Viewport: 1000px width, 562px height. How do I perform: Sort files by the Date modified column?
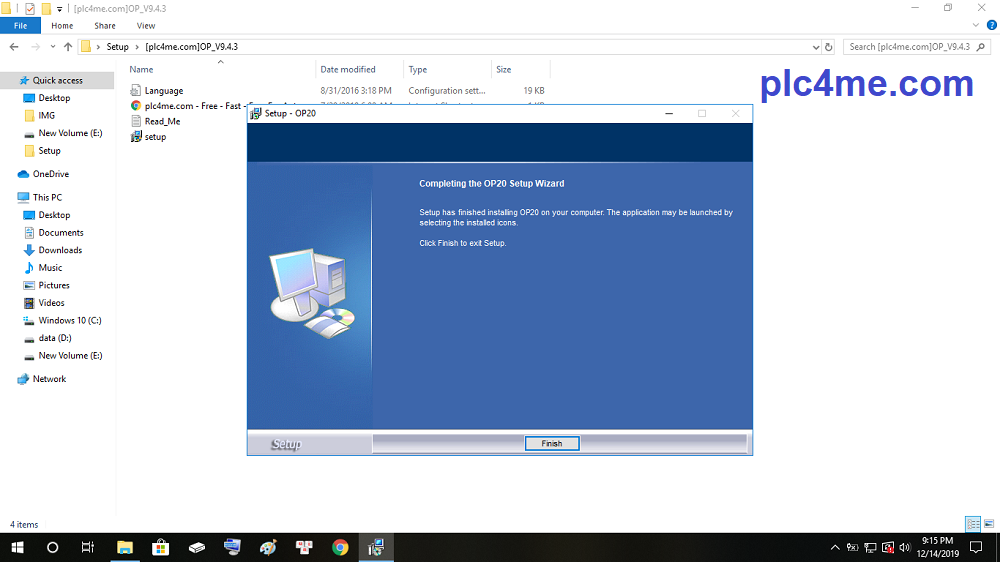(348, 69)
